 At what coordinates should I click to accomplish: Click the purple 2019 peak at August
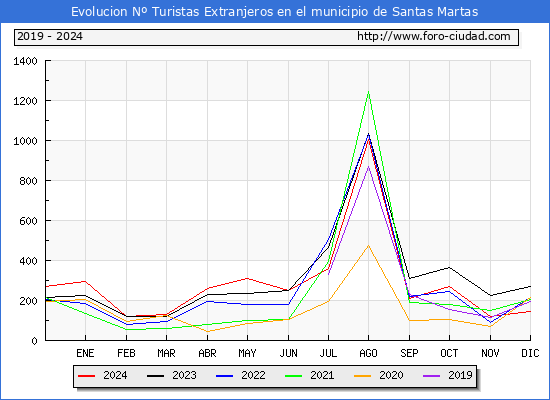[368, 166]
